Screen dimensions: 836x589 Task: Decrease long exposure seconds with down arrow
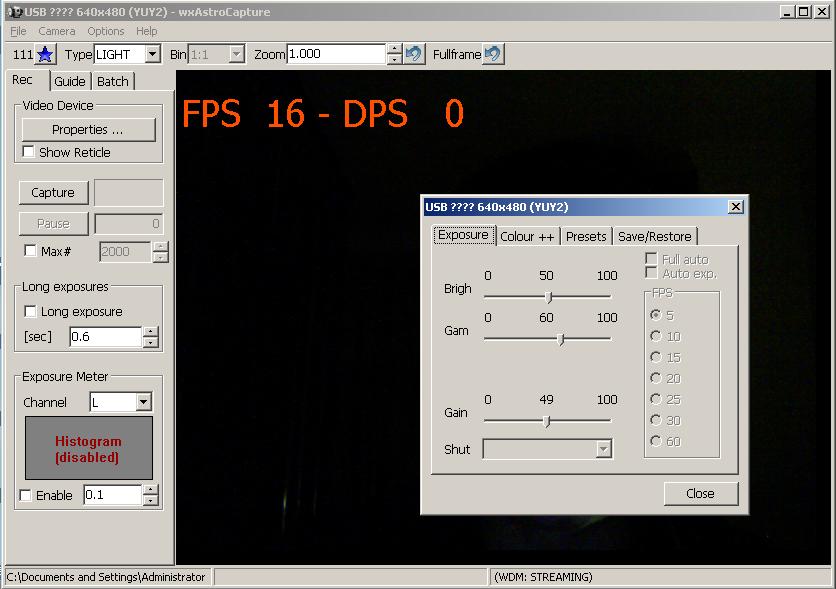click(151, 342)
